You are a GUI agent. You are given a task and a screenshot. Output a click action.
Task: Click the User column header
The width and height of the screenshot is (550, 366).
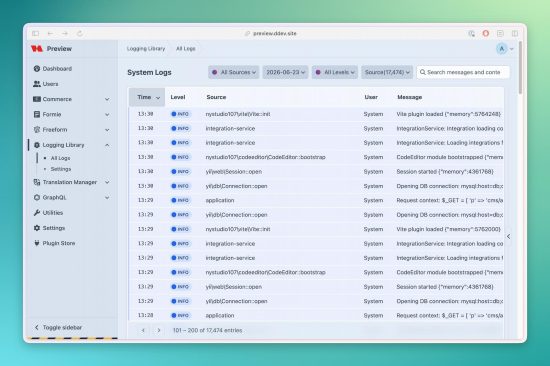[x=371, y=97]
